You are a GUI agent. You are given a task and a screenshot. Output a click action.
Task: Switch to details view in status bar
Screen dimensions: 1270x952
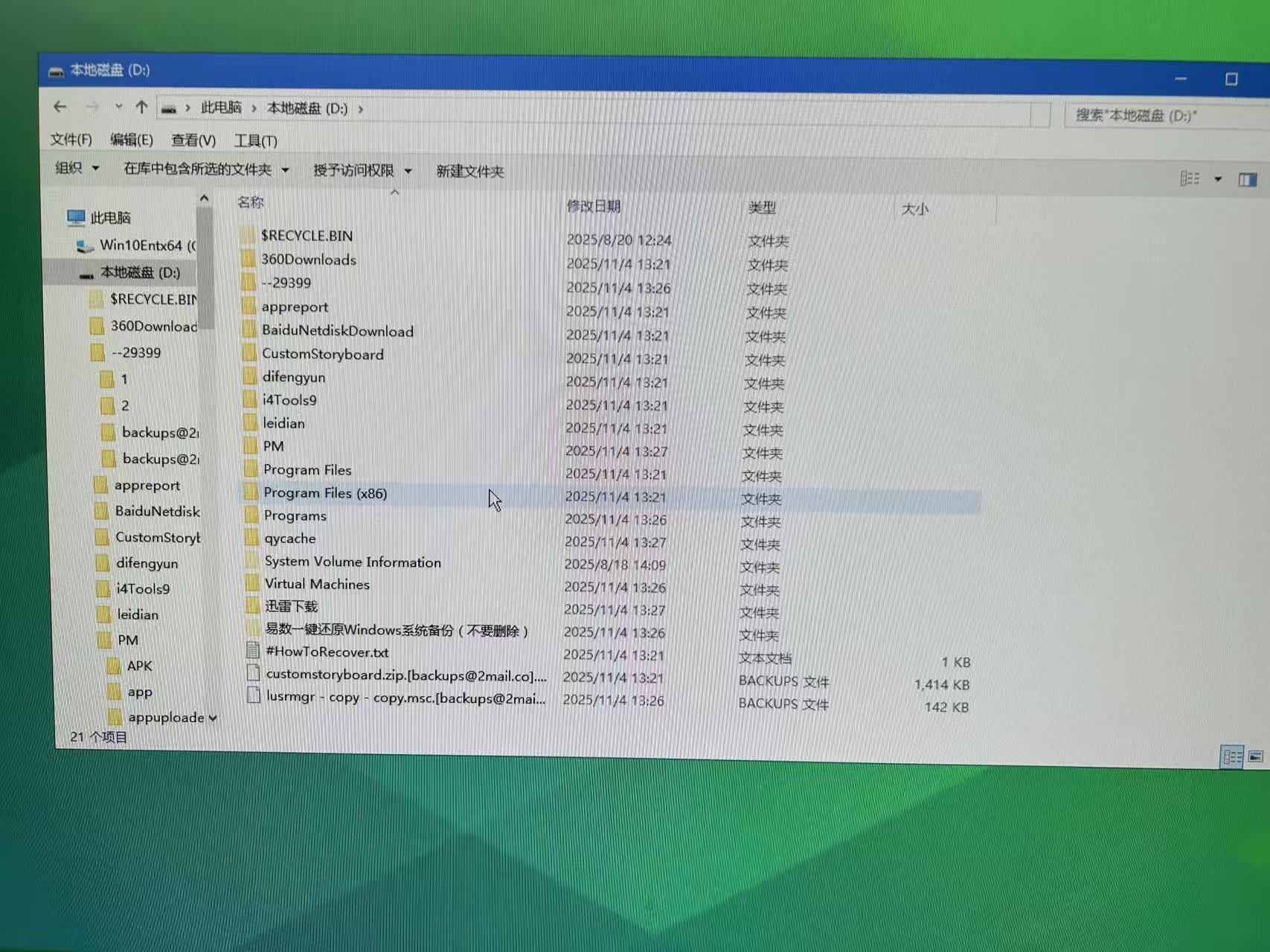coord(1232,757)
